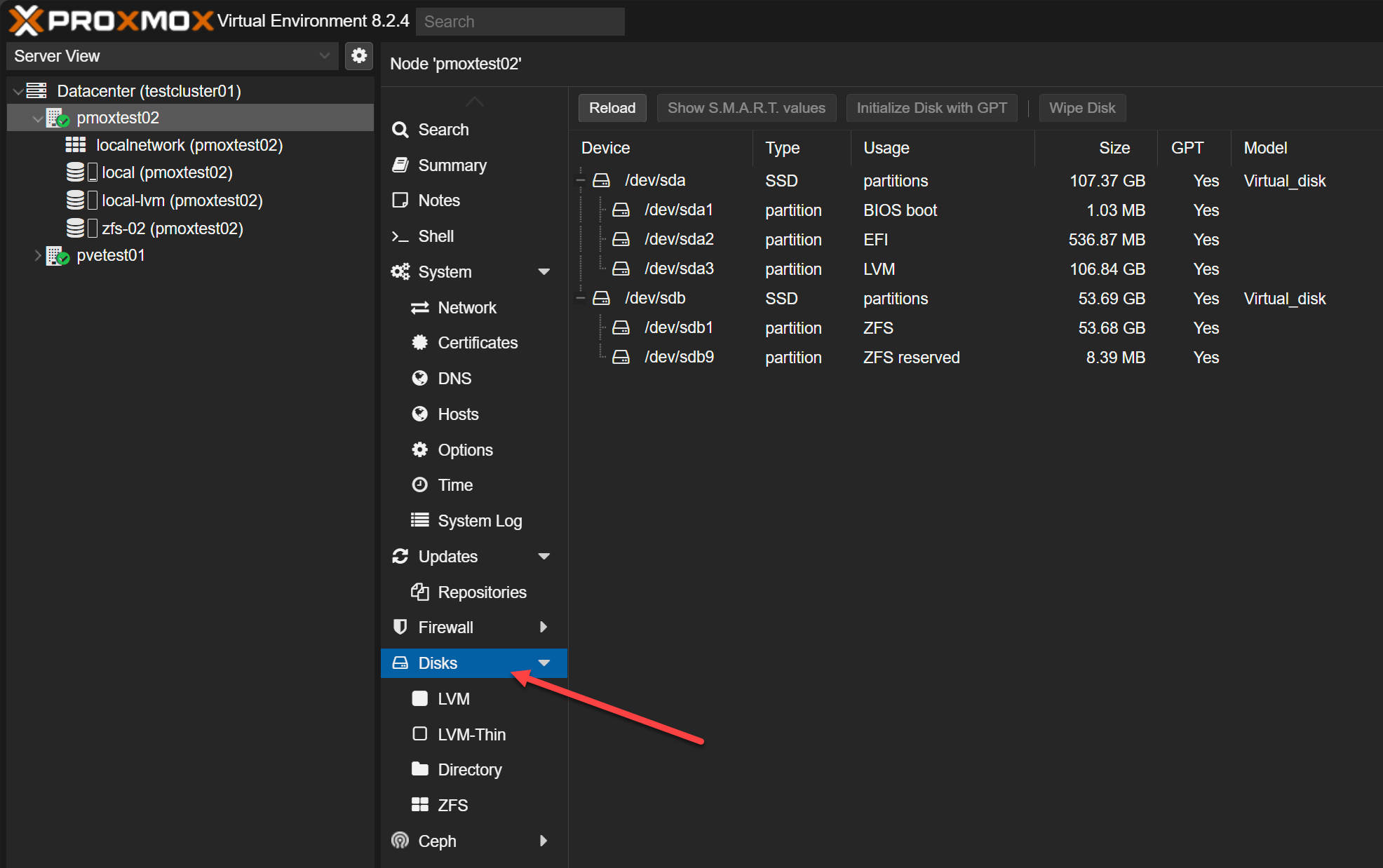This screenshot has width=1383, height=868.
Task: Click the Repositories files icon
Action: click(419, 592)
